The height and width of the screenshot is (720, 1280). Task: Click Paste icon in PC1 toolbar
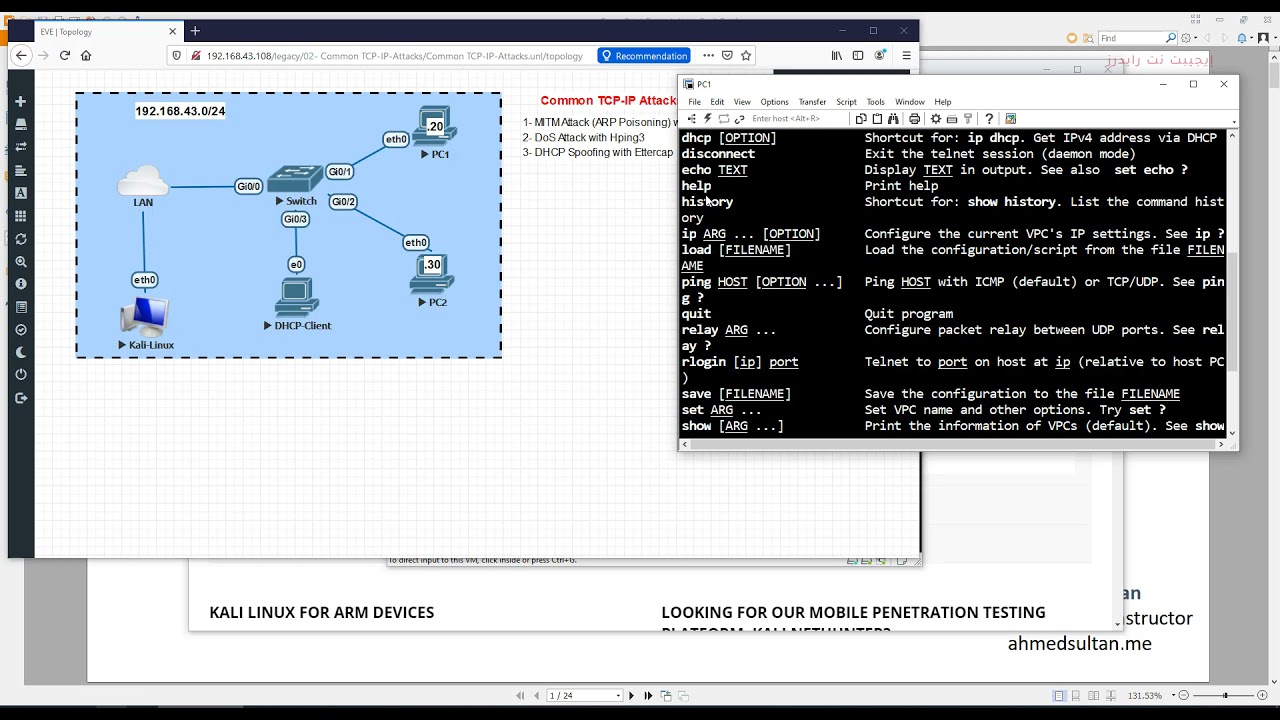pos(877,119)
